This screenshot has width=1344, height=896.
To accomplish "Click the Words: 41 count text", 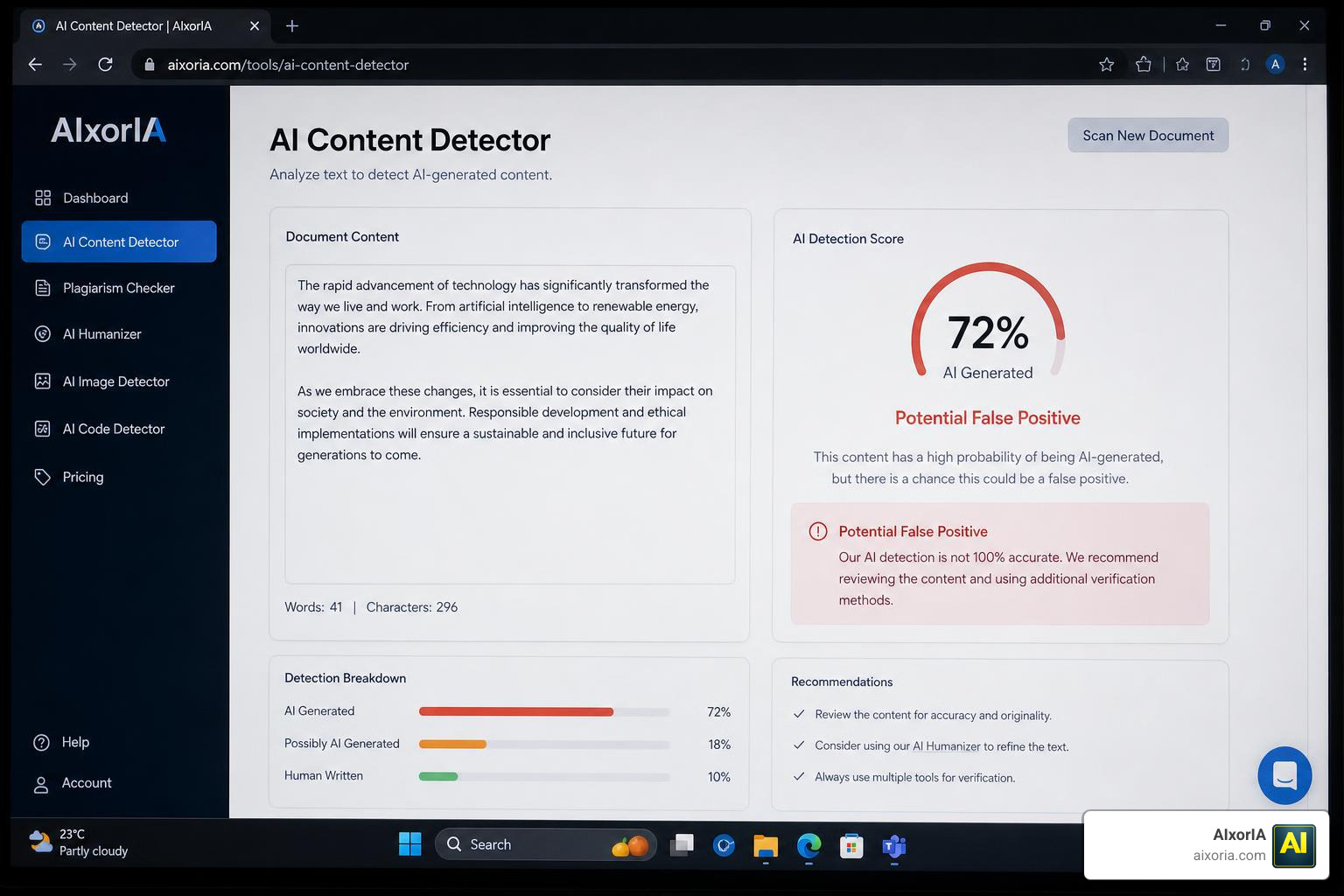I will (313, 607).
